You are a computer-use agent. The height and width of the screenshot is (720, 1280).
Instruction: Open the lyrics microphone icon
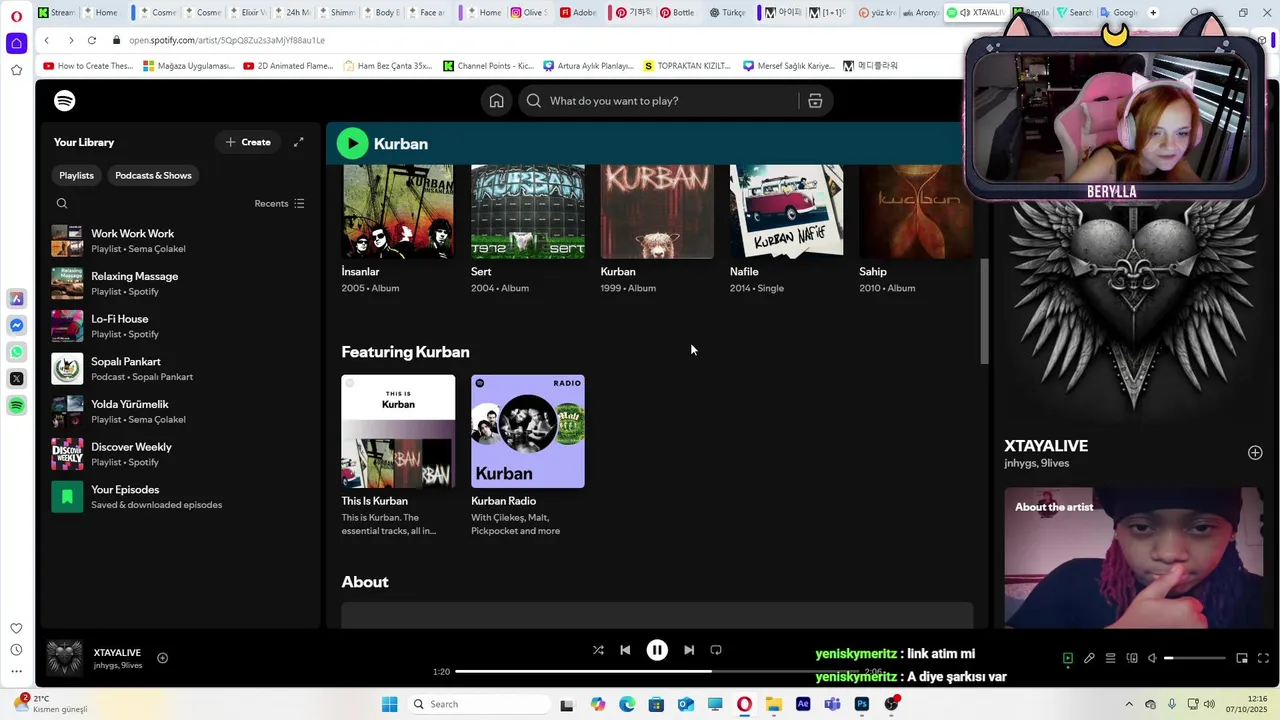coord(1089,658)
